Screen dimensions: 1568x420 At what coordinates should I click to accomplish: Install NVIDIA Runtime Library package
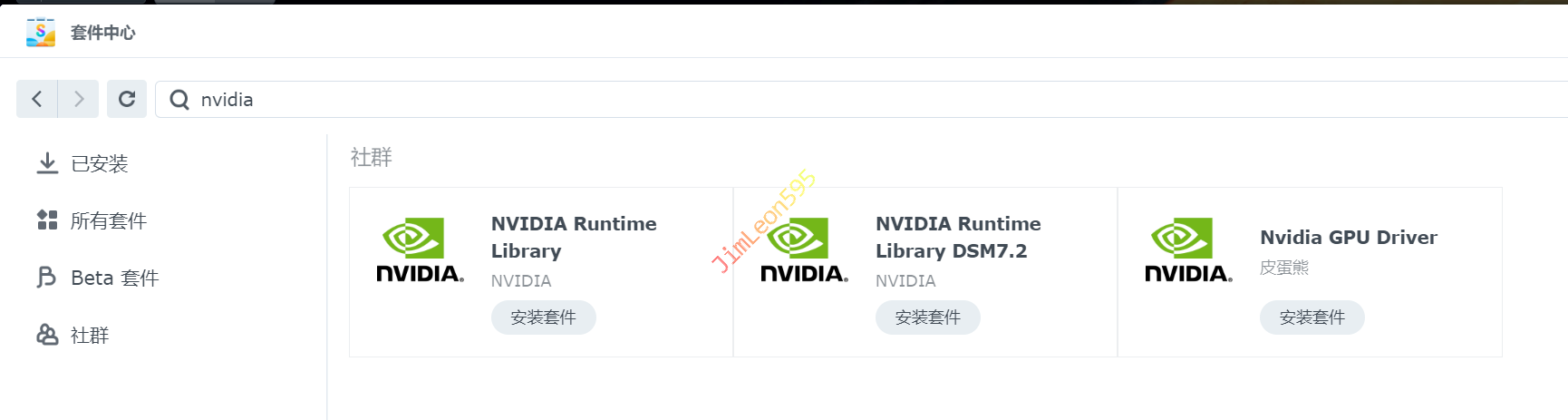coord(543,317)
